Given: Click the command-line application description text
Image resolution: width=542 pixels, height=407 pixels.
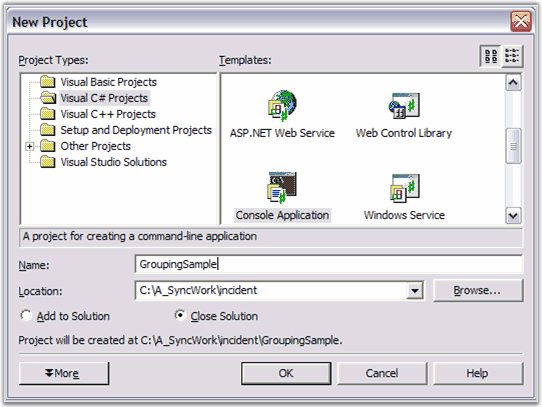Looking at the screenshot, I should [140, 237].
